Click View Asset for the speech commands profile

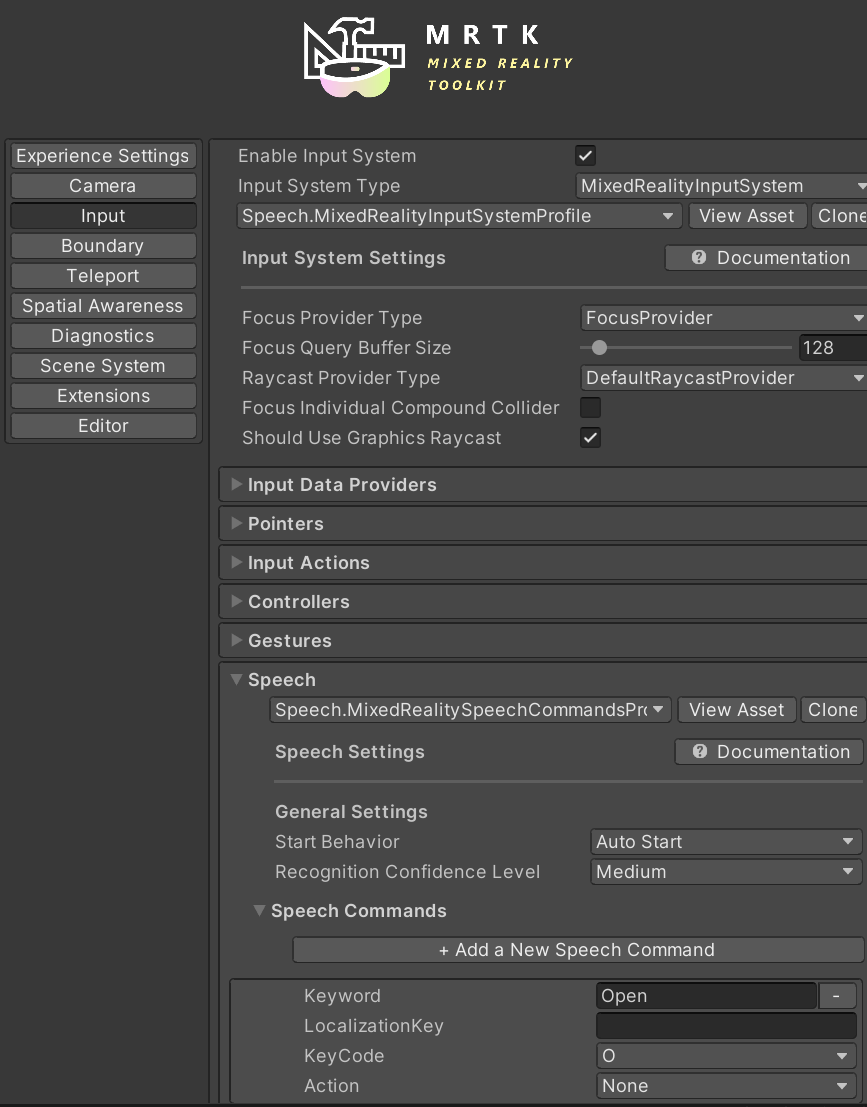click(737, 709)
